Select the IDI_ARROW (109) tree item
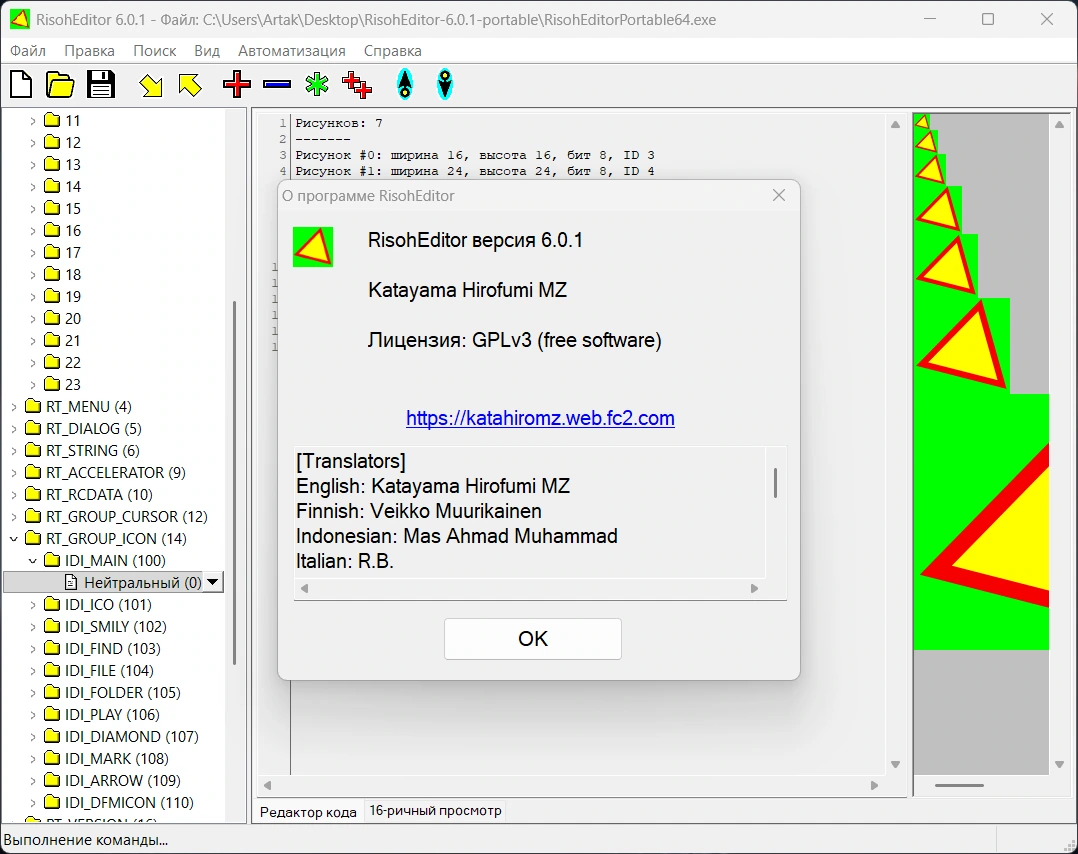The image size is (1078, 854). 122,780
